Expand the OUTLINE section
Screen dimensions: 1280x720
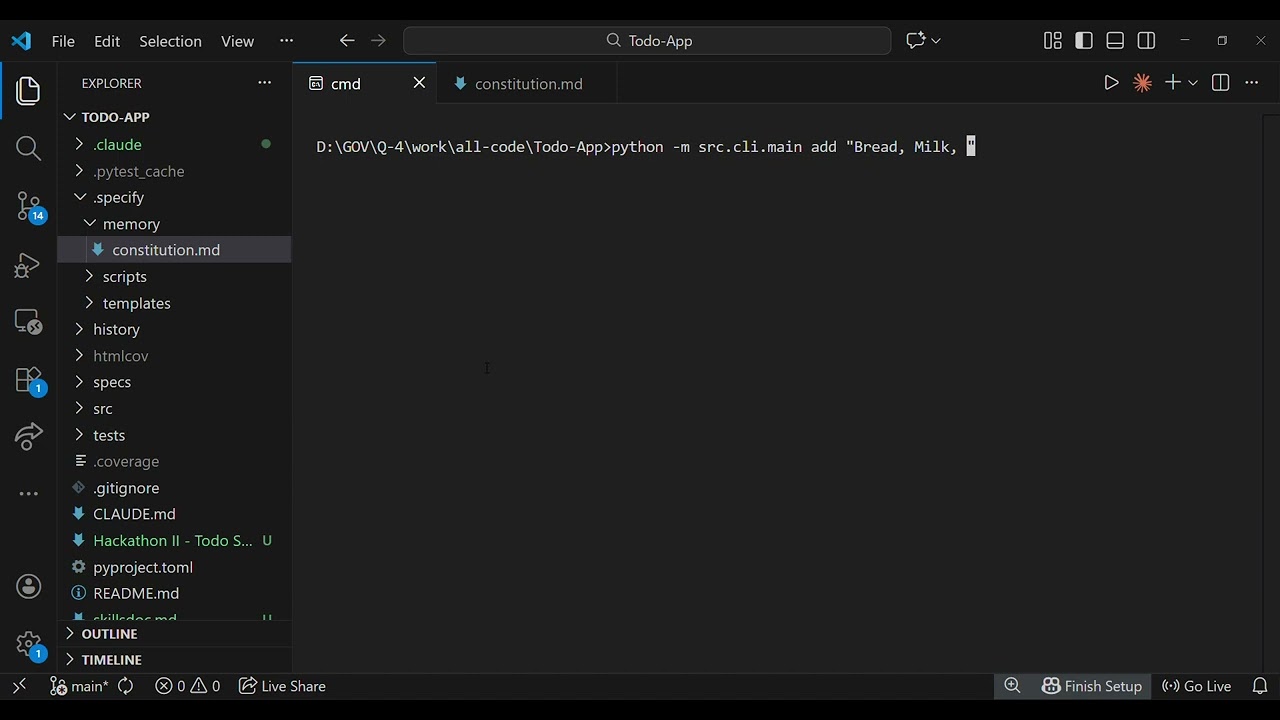point(174,634)
